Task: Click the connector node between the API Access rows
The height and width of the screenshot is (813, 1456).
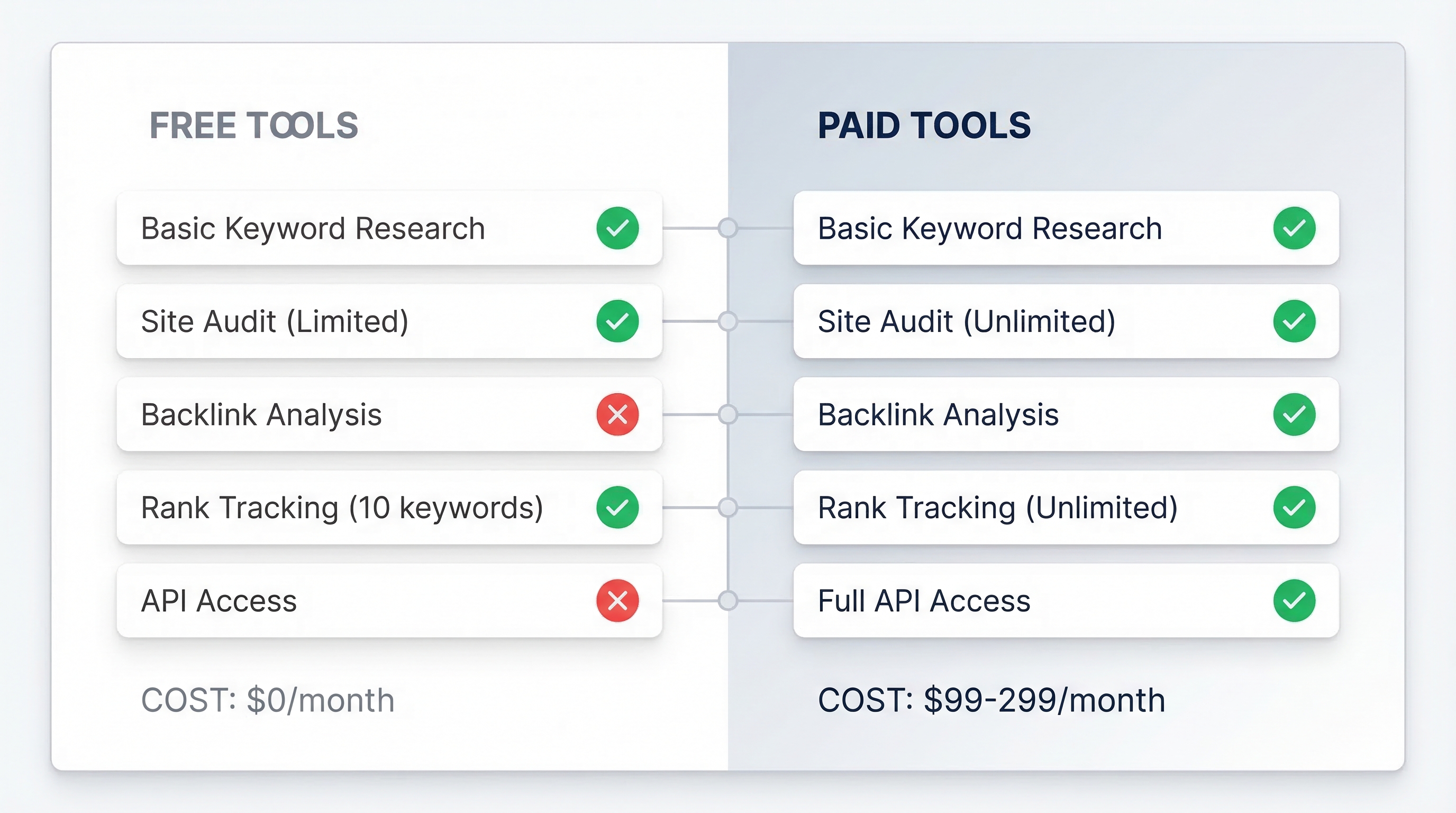Action: (x=728, y=600)
